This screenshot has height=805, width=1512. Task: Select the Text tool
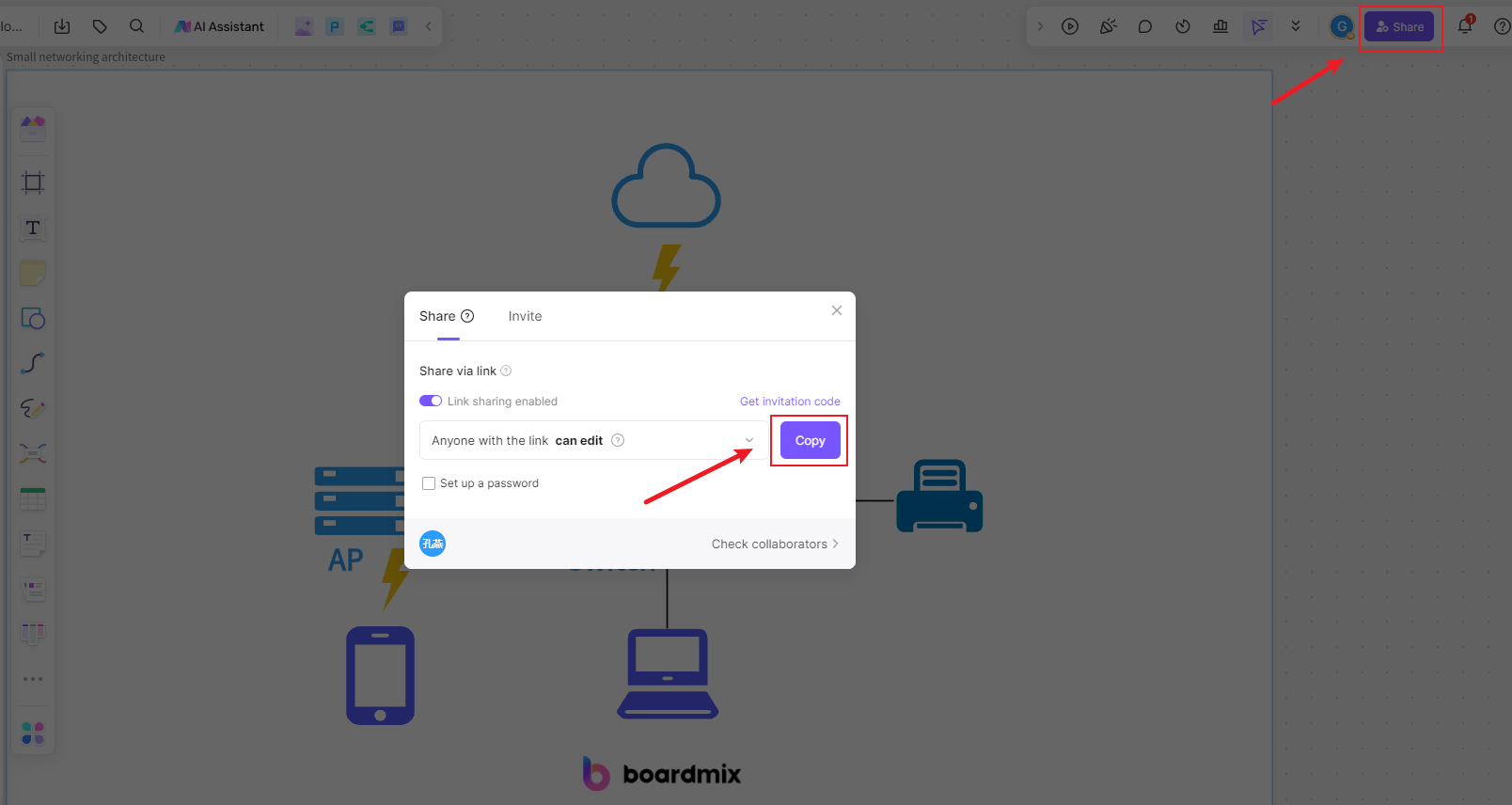[x=33, y=228]
